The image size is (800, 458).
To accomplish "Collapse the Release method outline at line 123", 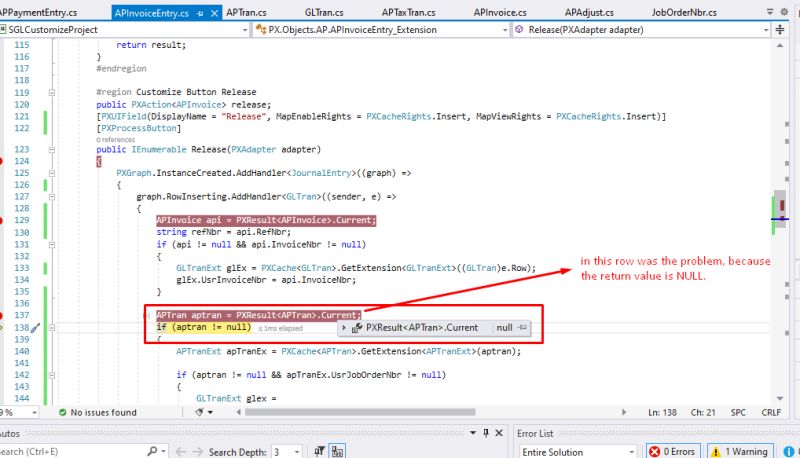I will 52,150.
